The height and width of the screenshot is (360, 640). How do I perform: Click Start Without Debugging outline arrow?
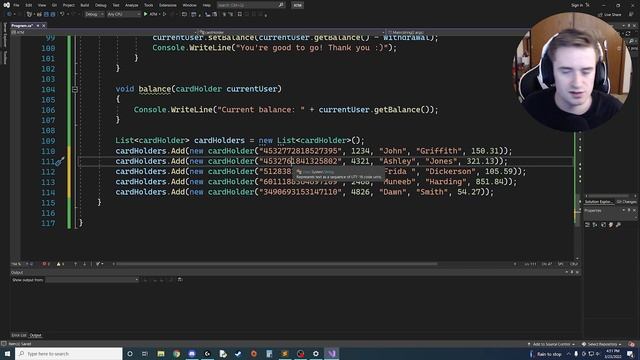point(164,14)
